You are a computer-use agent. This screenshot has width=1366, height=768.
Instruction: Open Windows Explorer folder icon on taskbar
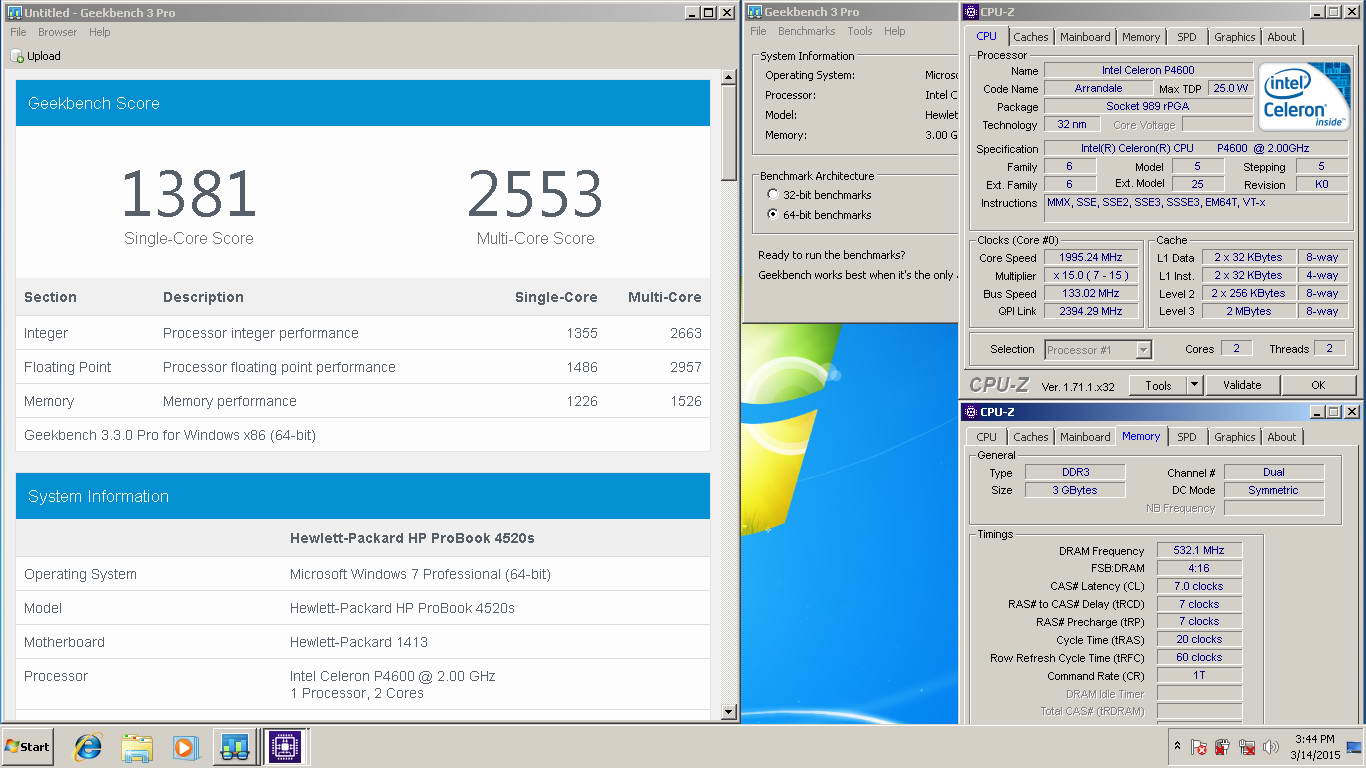tap(137, 747)
